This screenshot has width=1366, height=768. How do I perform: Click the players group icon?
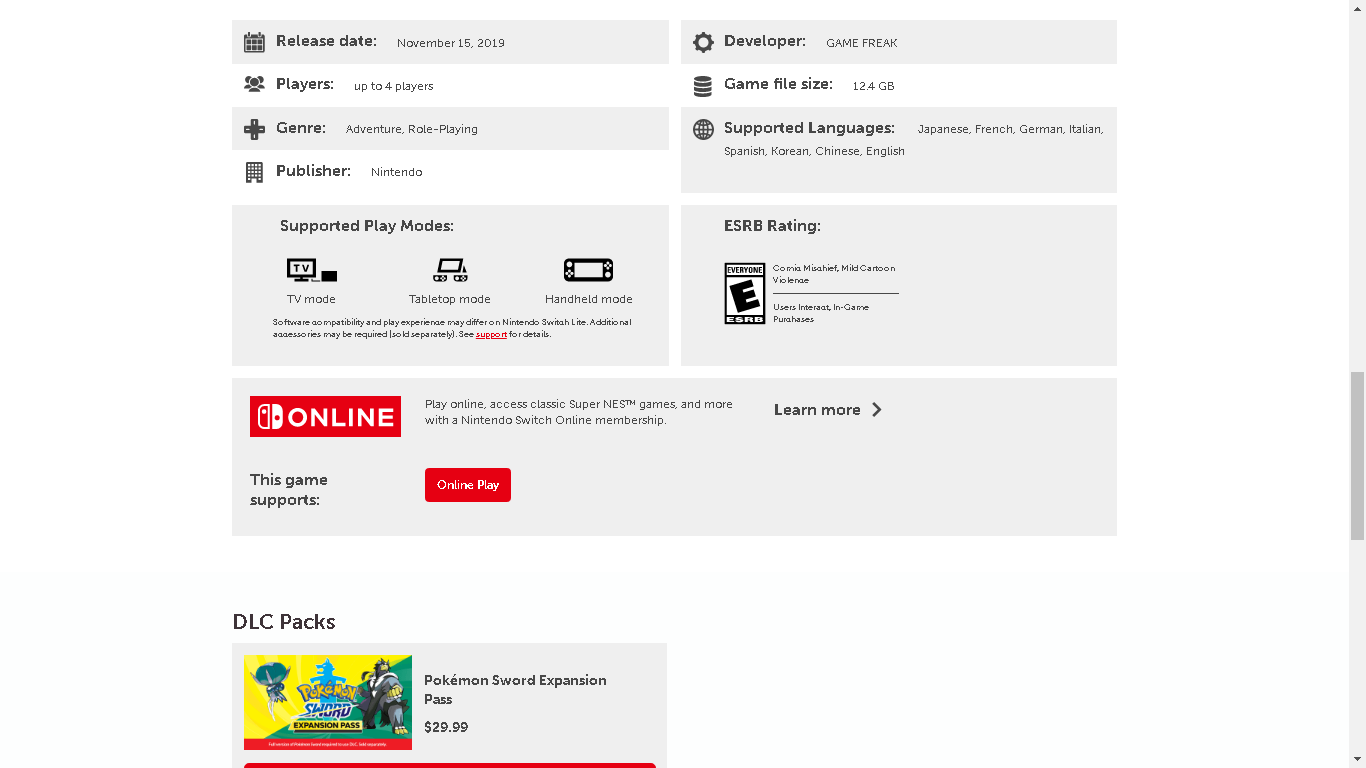pos(254,85)
